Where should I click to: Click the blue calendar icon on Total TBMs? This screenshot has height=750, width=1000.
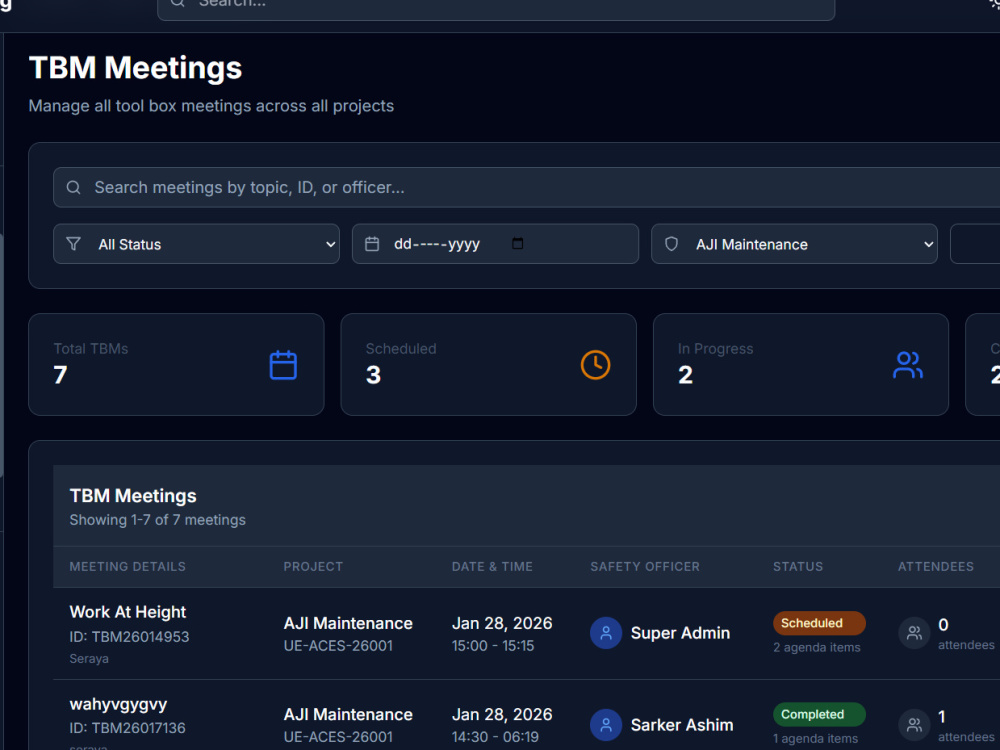[x=283, y=365]
